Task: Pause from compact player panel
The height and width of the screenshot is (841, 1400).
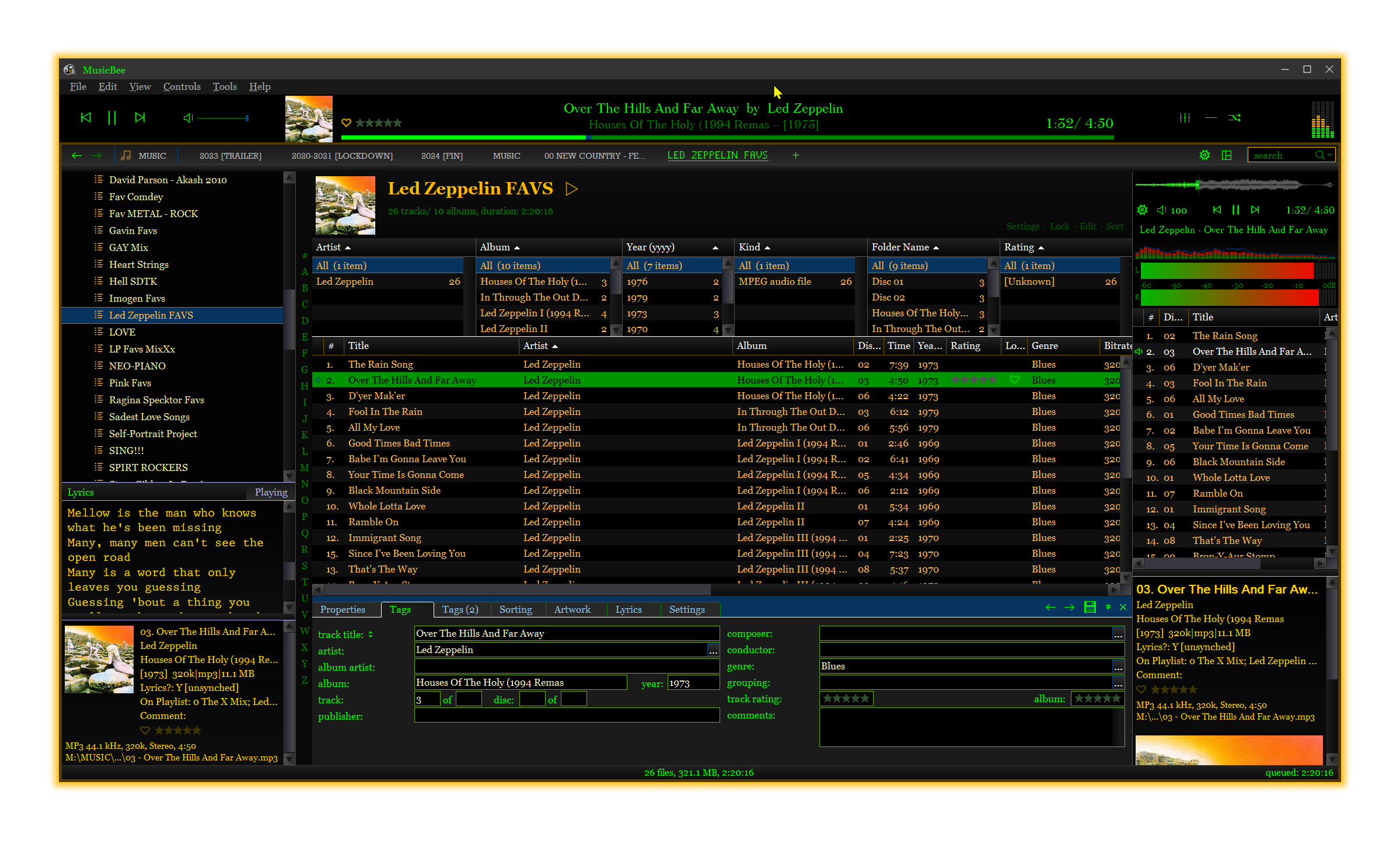Action: pyautogui.click(x=1235, y=210)
